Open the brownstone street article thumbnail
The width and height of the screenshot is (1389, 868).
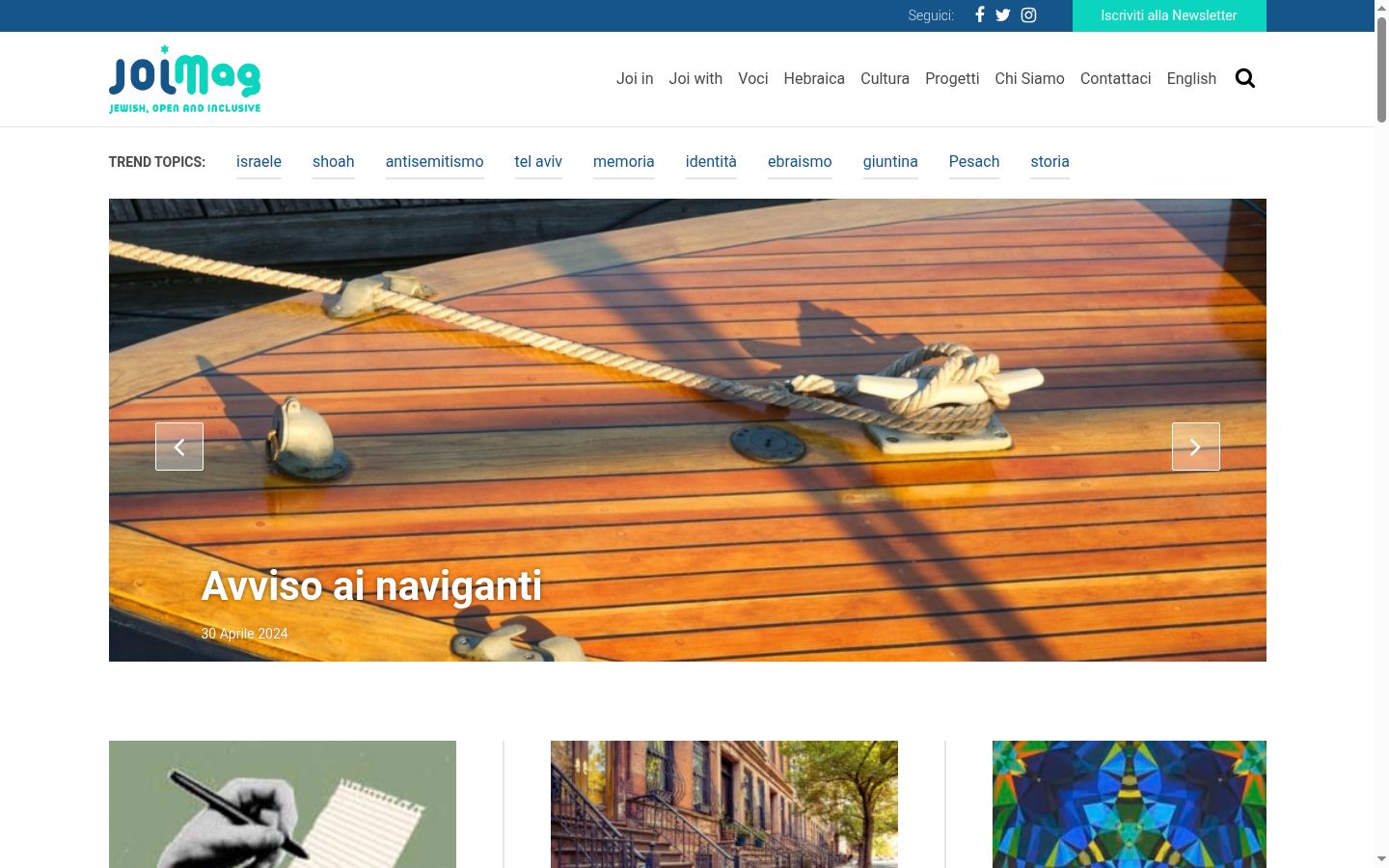pos(724,804)
